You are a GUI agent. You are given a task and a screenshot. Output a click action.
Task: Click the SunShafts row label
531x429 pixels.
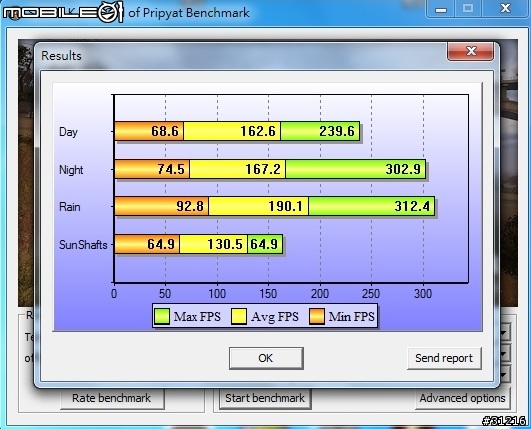tap(83, 245)
